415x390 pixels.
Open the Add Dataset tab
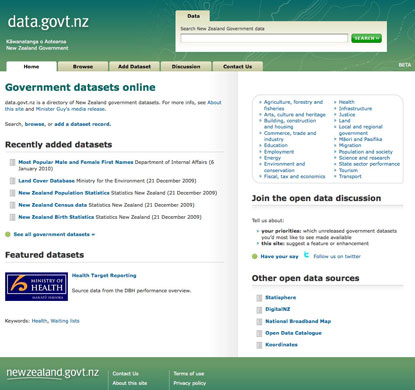134,66
